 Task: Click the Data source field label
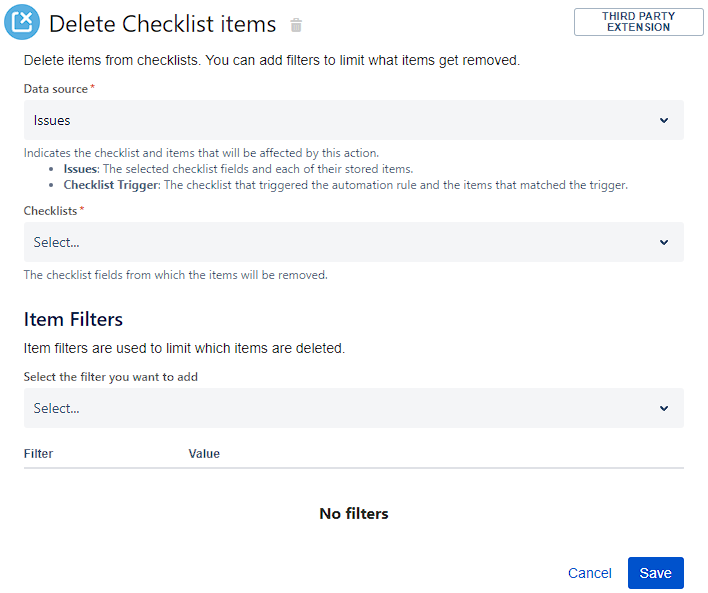point(56,89)
